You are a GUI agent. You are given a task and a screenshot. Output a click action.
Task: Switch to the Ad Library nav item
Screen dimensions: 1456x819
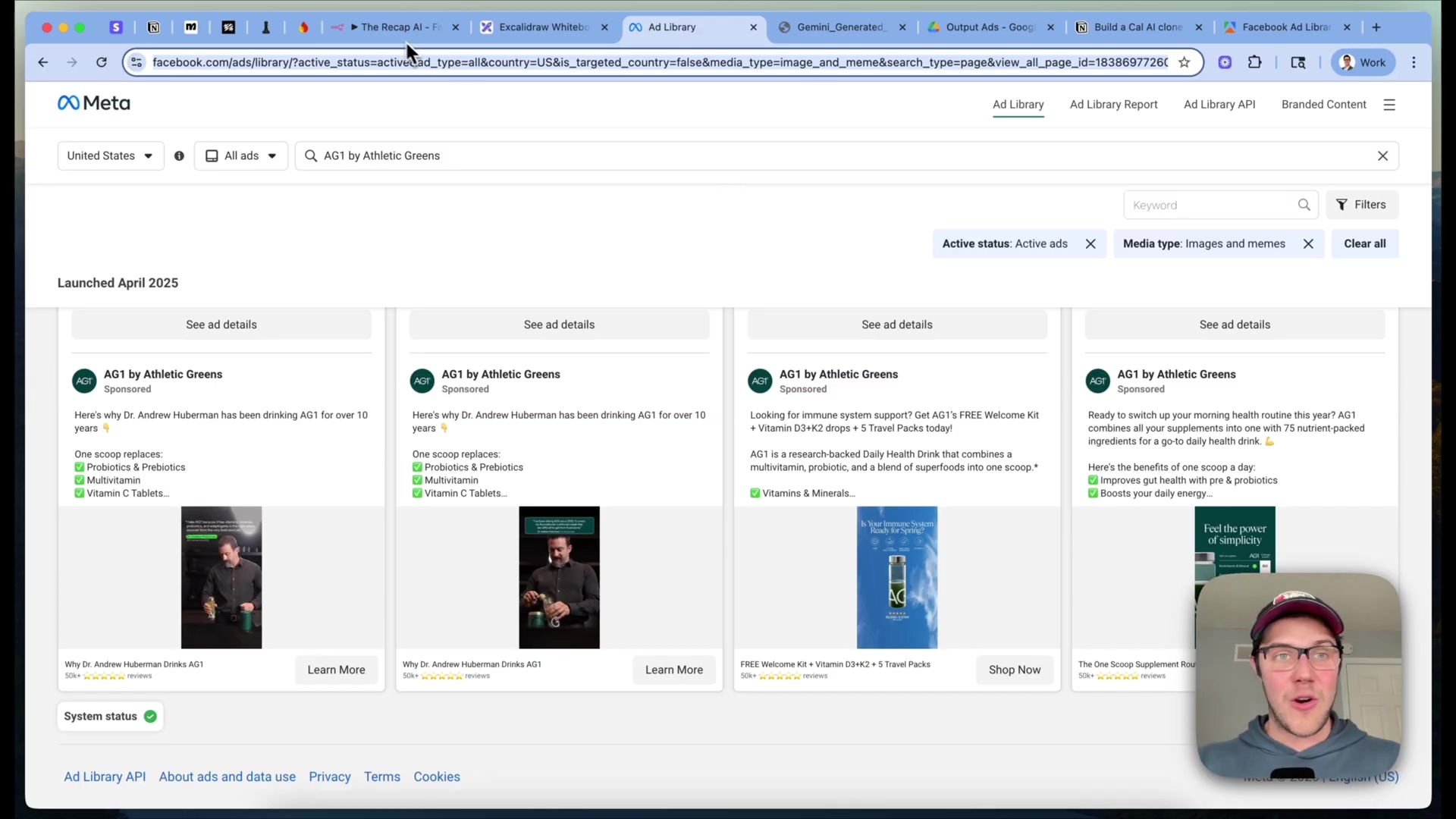click(1018, 105)
